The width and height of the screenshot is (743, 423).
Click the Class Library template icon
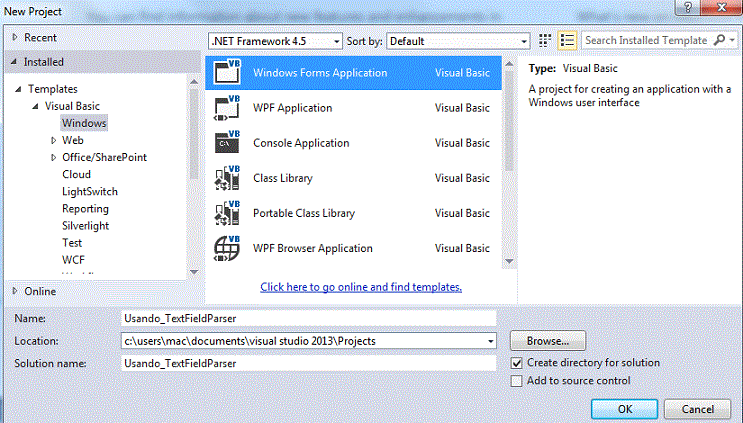coord(227,178)
